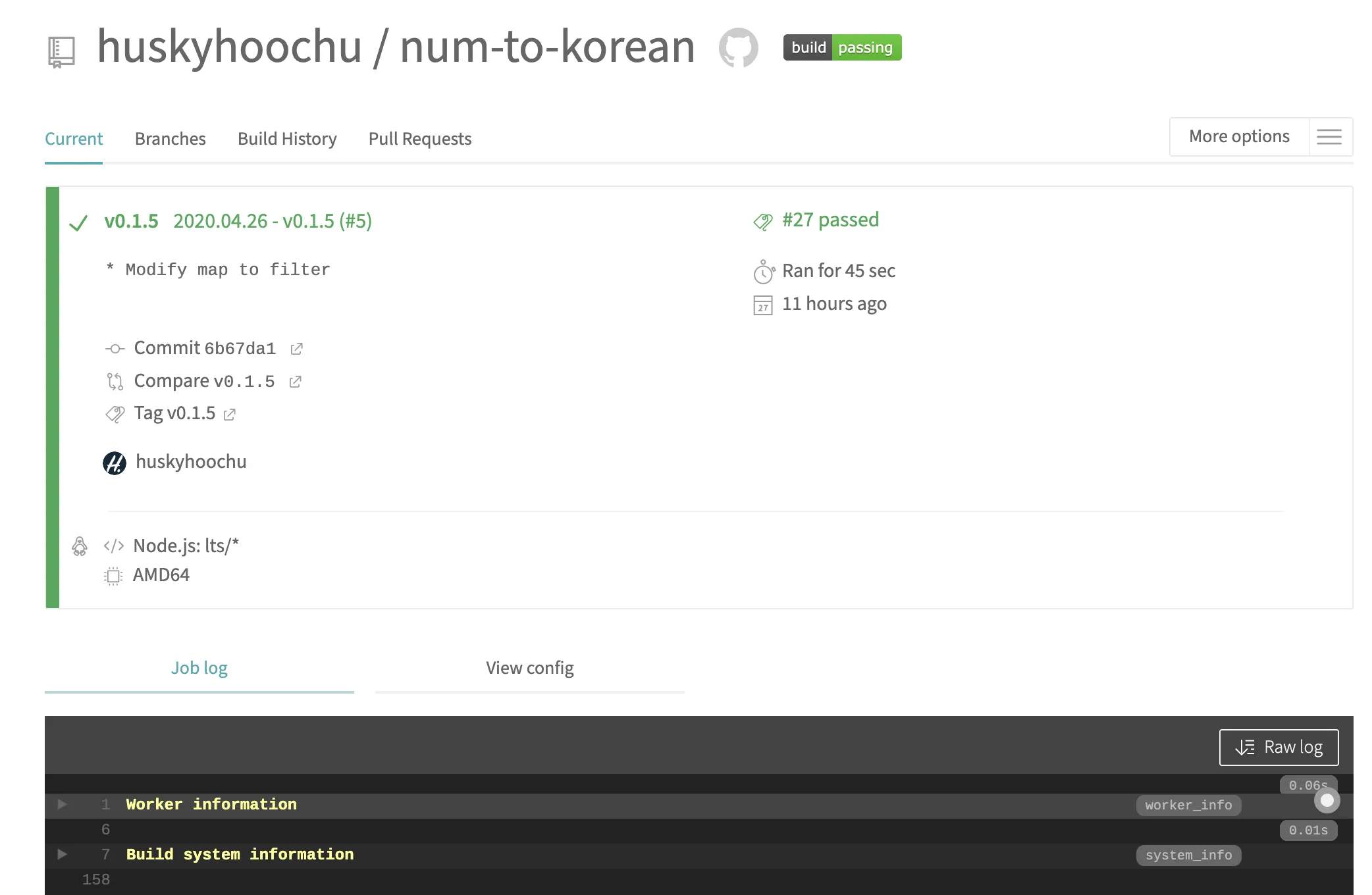Open the More options dropdown
The height and width of the screenshot is (895, 1372).
tap(1239, 136)
